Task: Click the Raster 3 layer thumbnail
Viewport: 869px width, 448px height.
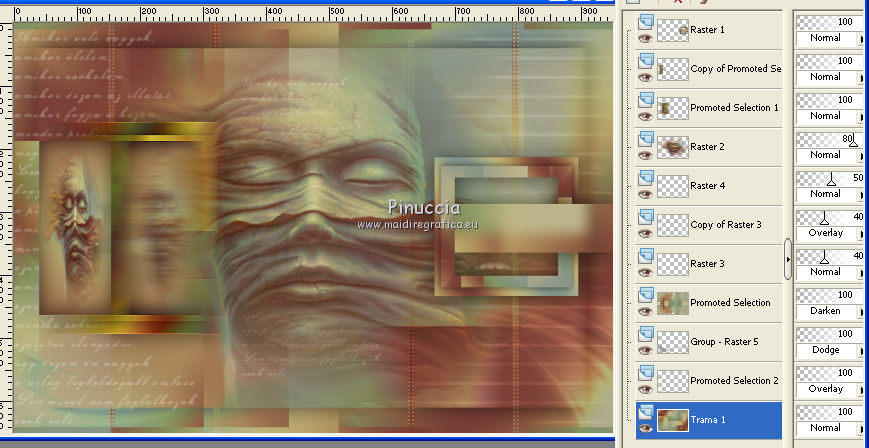Action: (x=673, y=264)
